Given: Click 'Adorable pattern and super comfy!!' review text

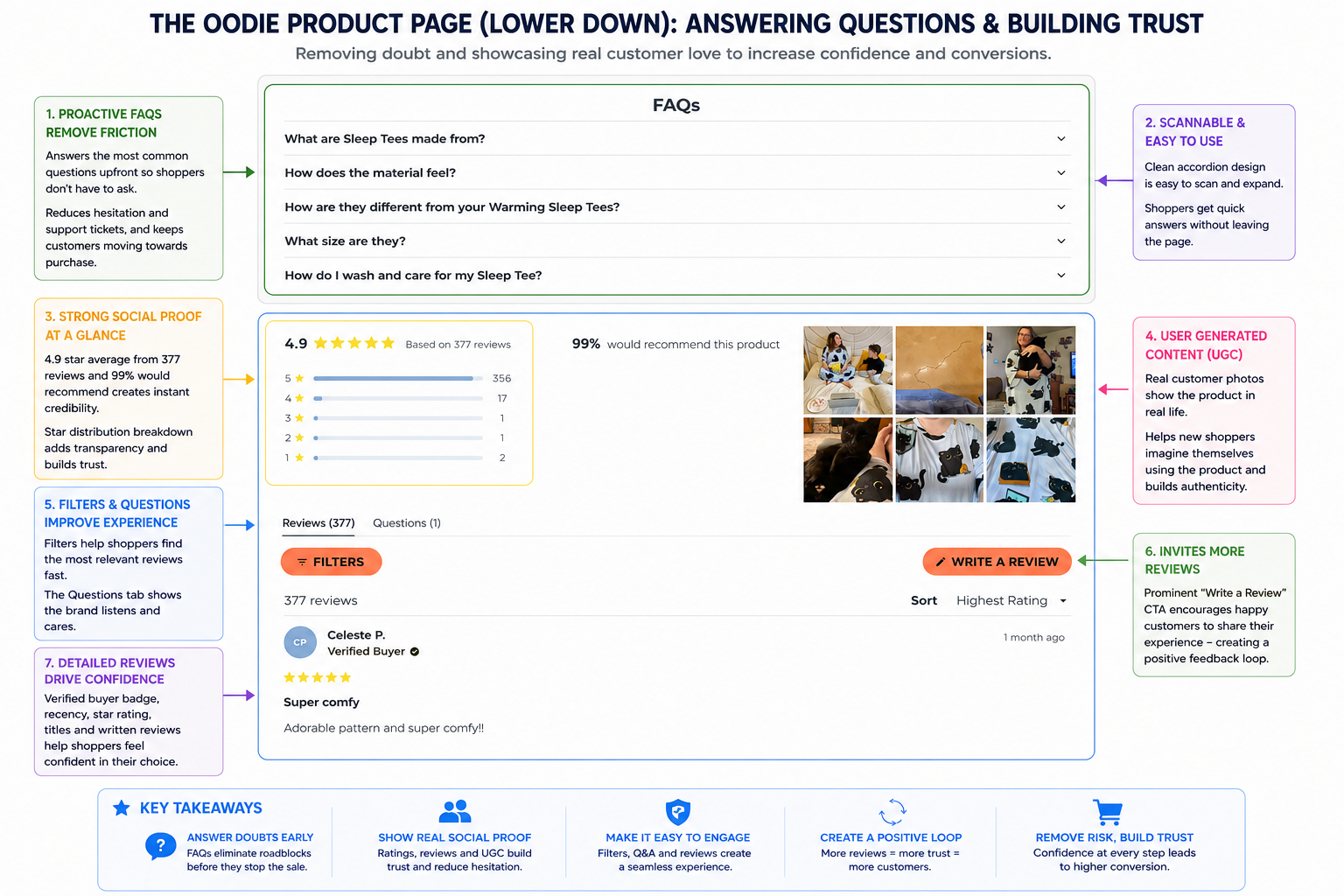Looking at the screenshot, I should (x=383, y=728).
